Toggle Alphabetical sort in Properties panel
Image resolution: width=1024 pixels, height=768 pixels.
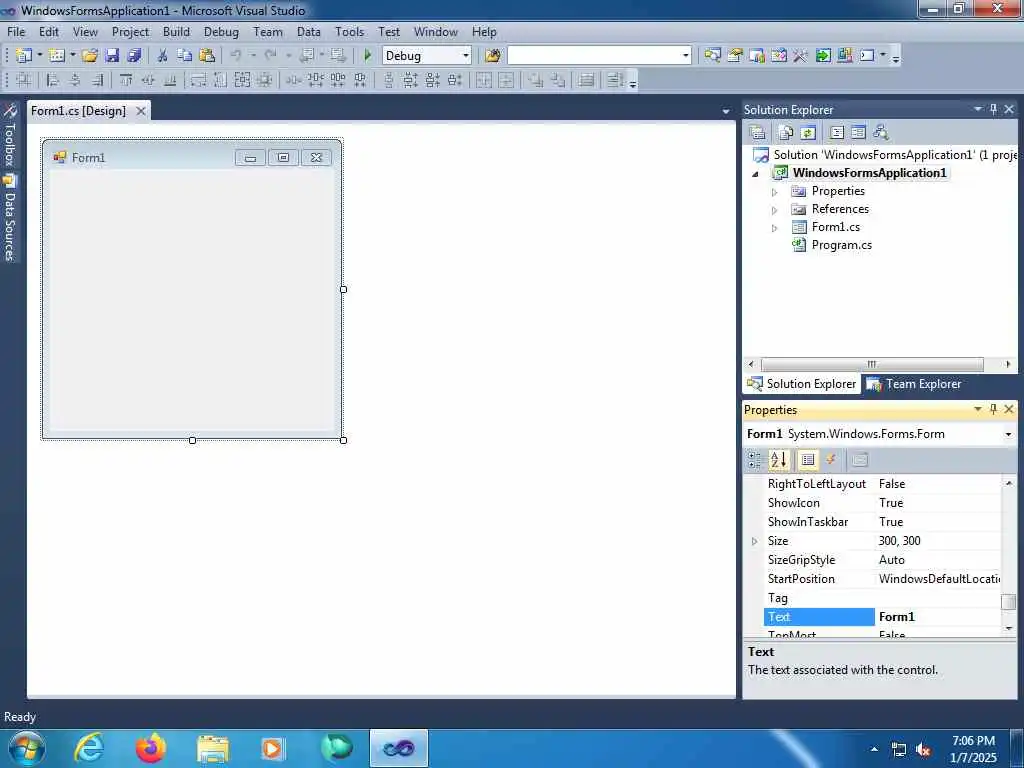(x=778, y=460)
